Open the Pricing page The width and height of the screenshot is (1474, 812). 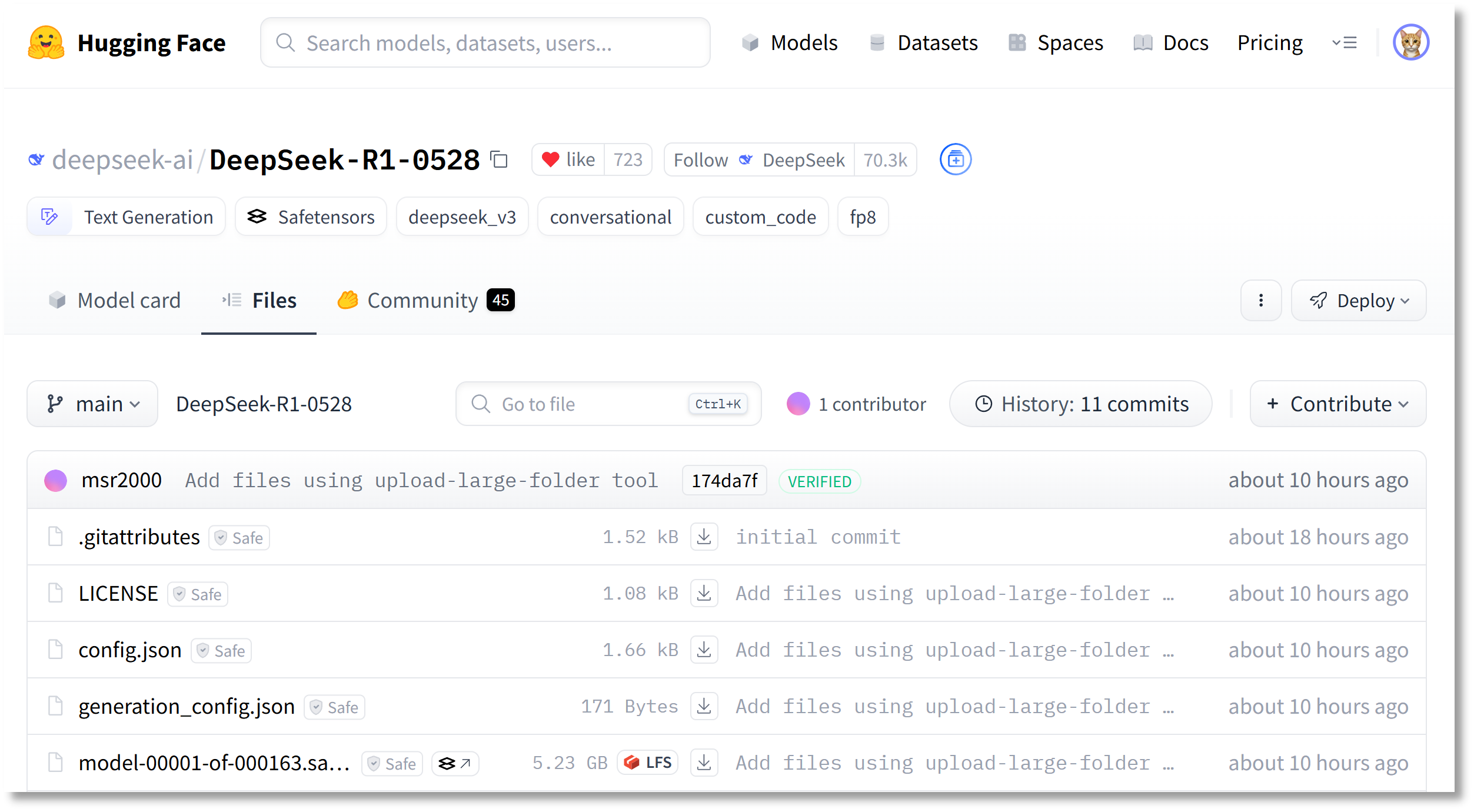1270,42
